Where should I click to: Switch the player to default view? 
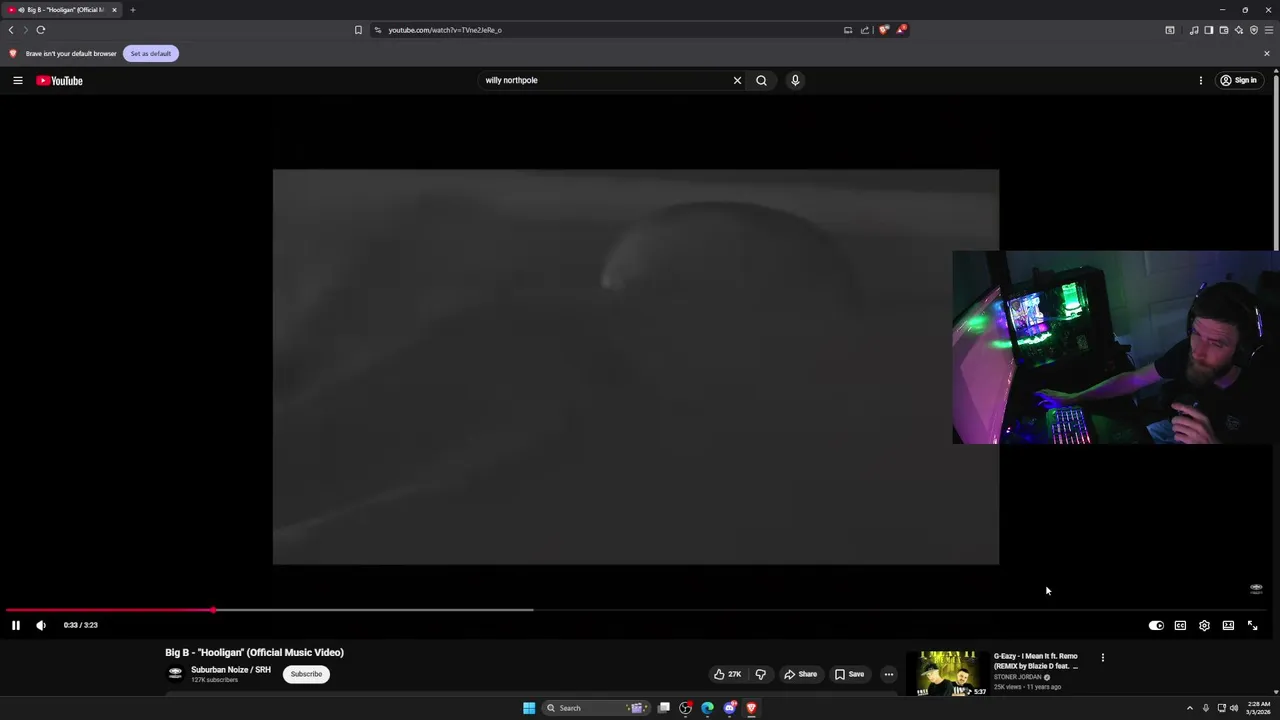(x=1228, y=625)
